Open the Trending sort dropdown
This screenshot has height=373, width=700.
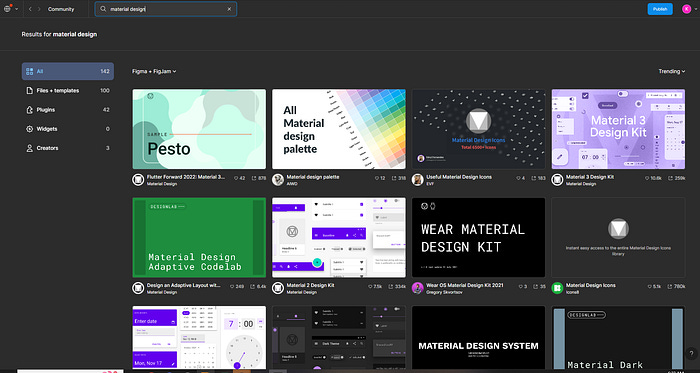point(672,71)
